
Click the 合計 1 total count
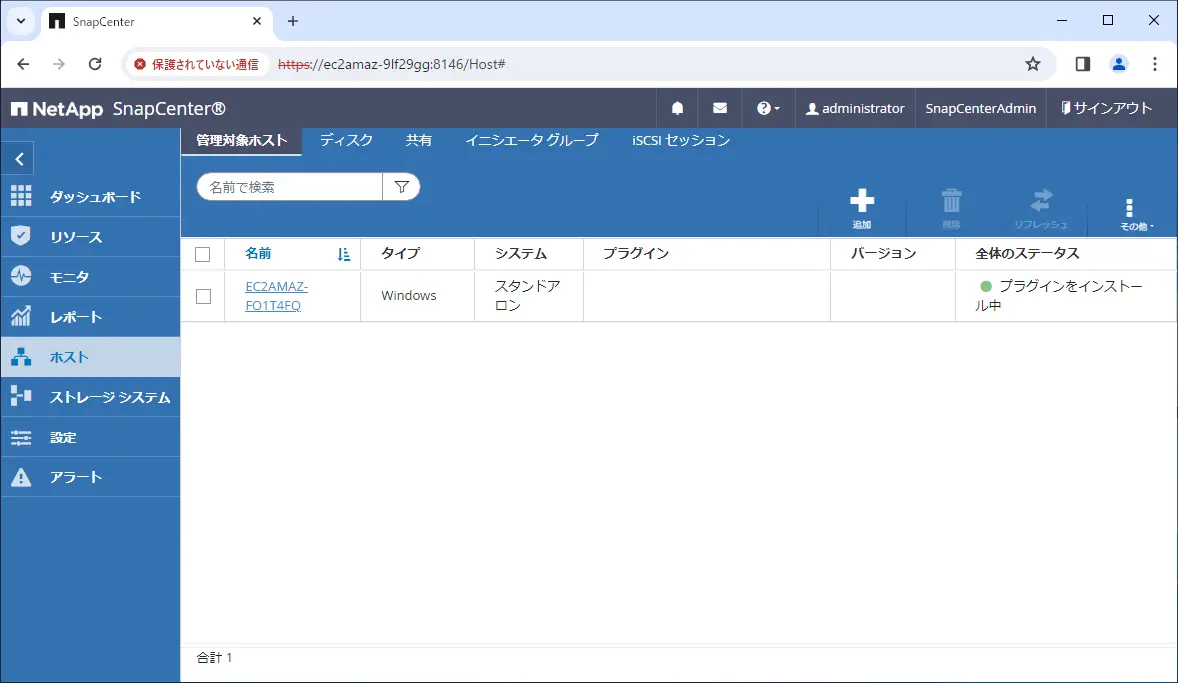tap(214, 657)
